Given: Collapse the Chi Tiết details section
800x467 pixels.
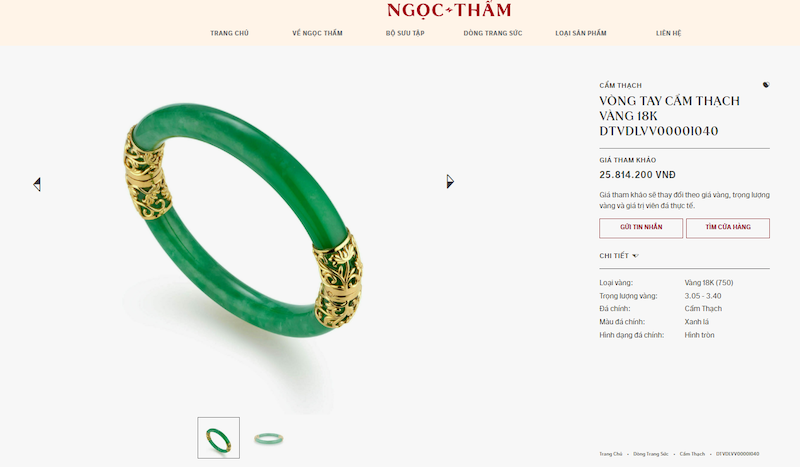Looking at the screenshot, I should tap(619, 256).
